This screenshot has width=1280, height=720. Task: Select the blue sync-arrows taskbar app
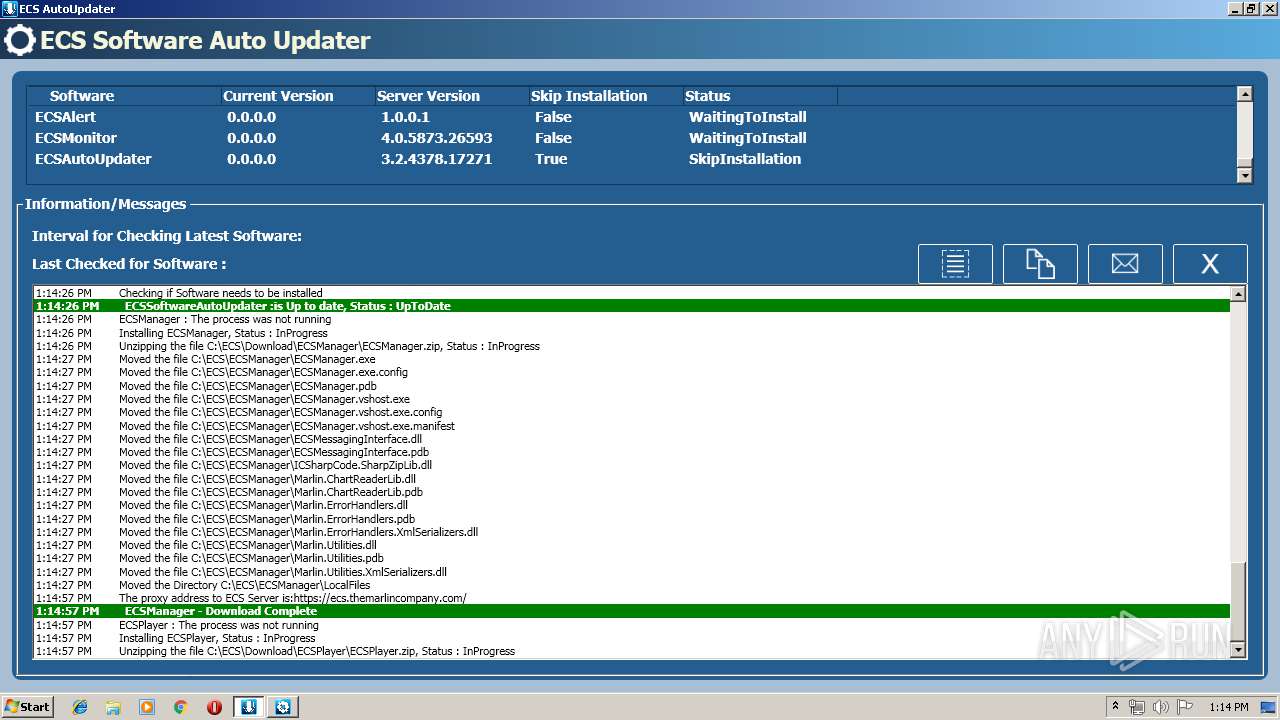(283, 707)
